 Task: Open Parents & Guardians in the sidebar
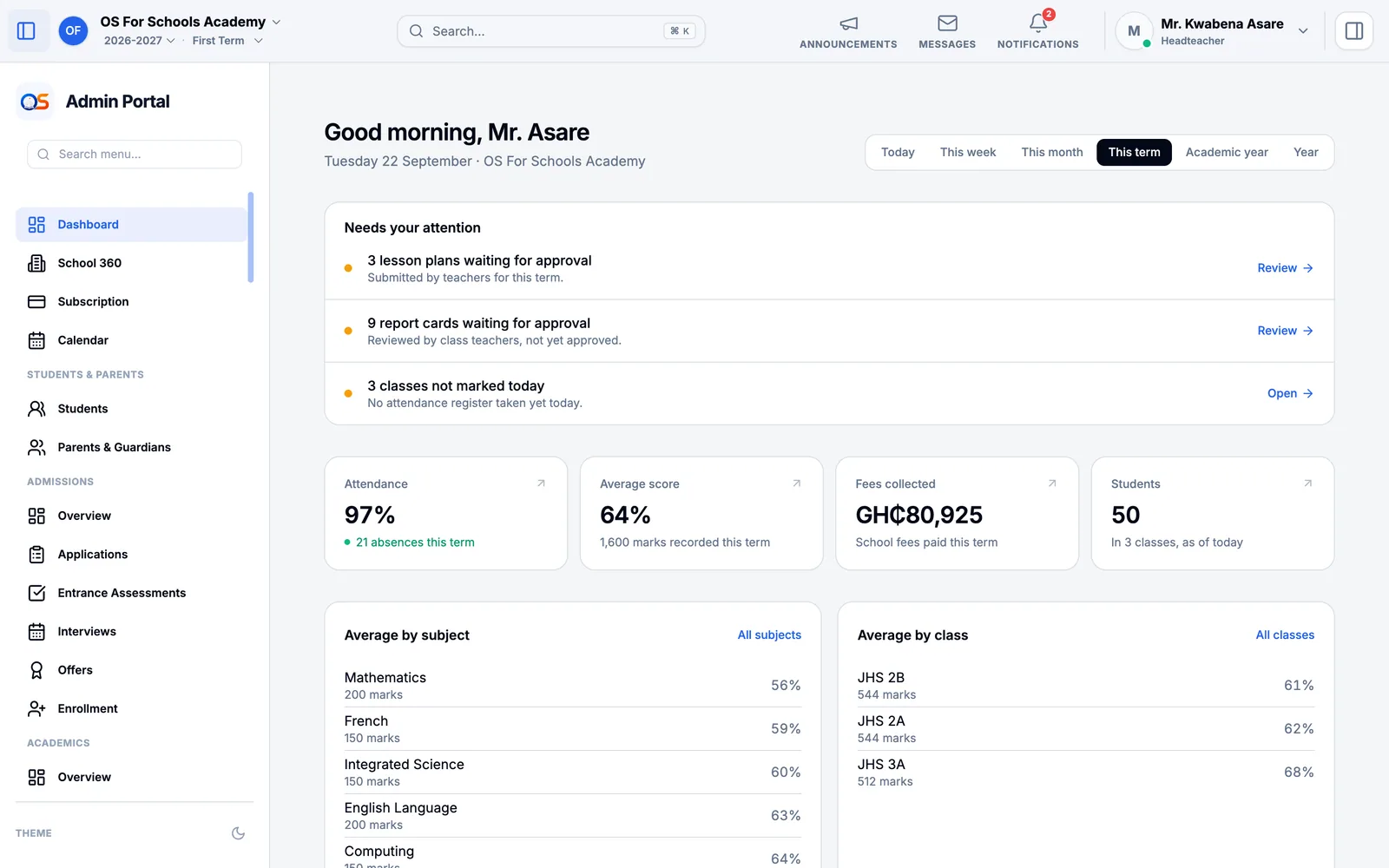tap(131, 447)
